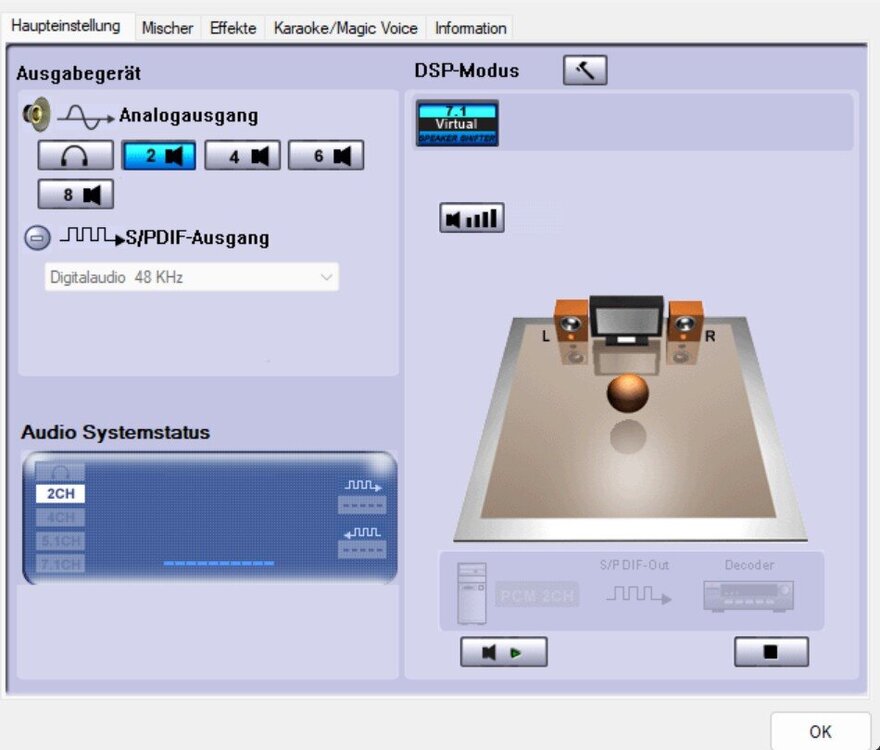Click the Decoder receiver icon
Screen dimensions: 880x750
click(x=749, y=596)
